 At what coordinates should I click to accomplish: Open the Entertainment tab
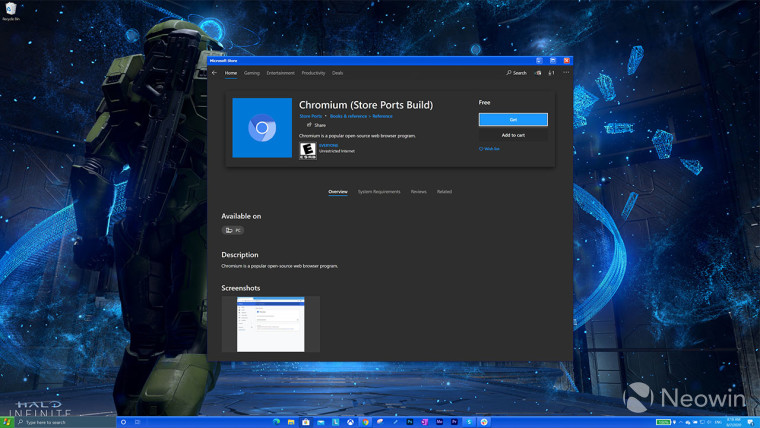280,73
